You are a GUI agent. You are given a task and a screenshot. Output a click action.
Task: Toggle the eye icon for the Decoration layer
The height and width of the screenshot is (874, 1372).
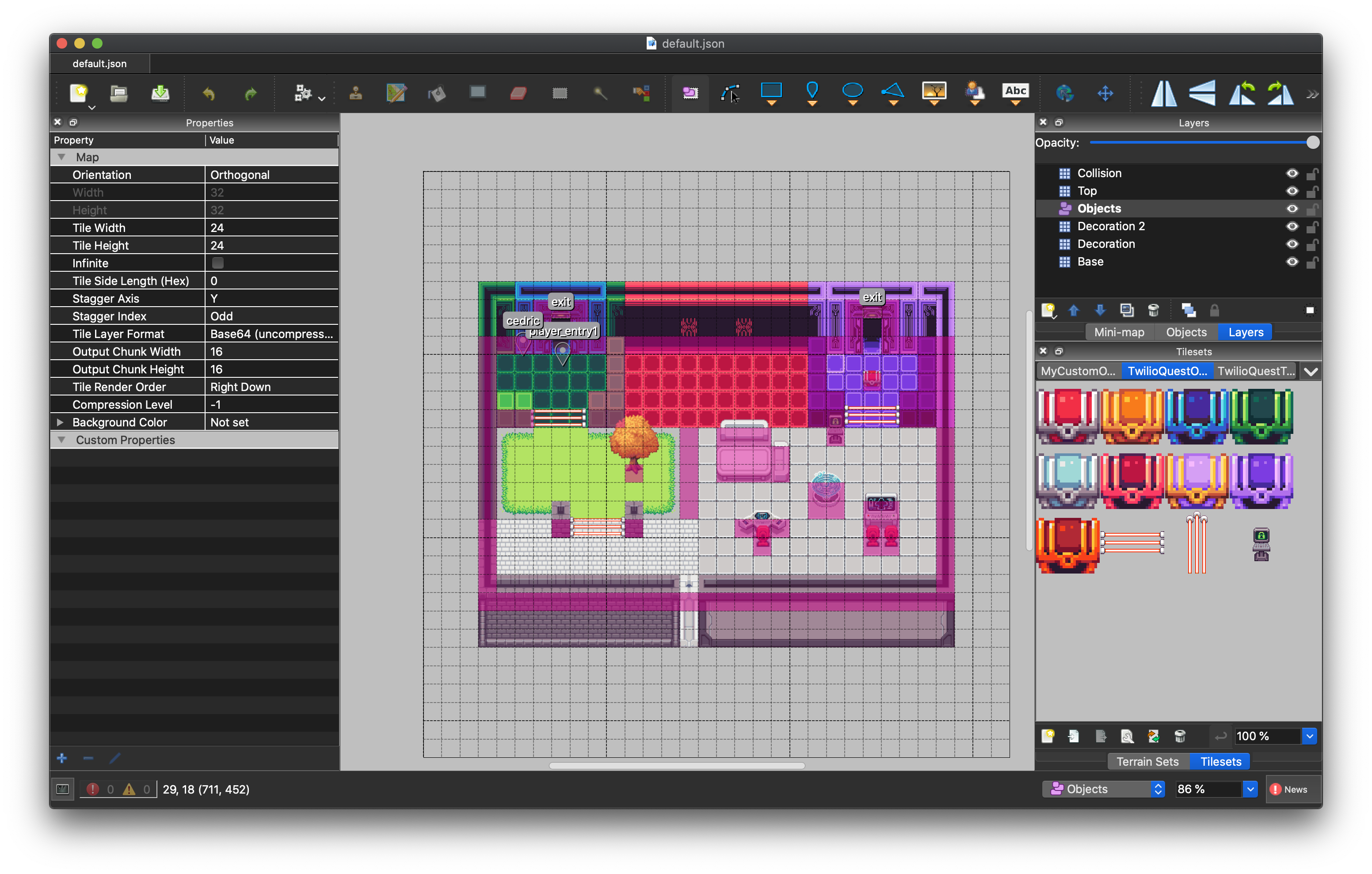(1292, 244)
